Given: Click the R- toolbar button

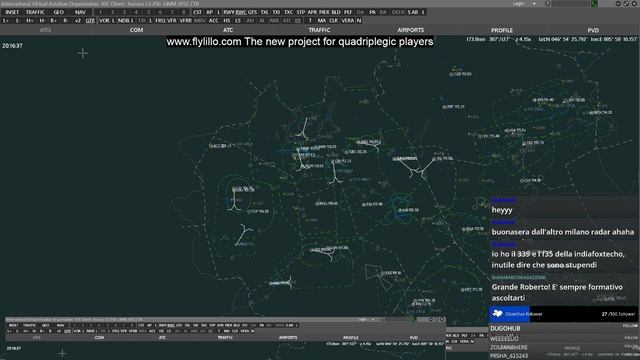Looking at the screenshot, I should [x=66, y=20].
